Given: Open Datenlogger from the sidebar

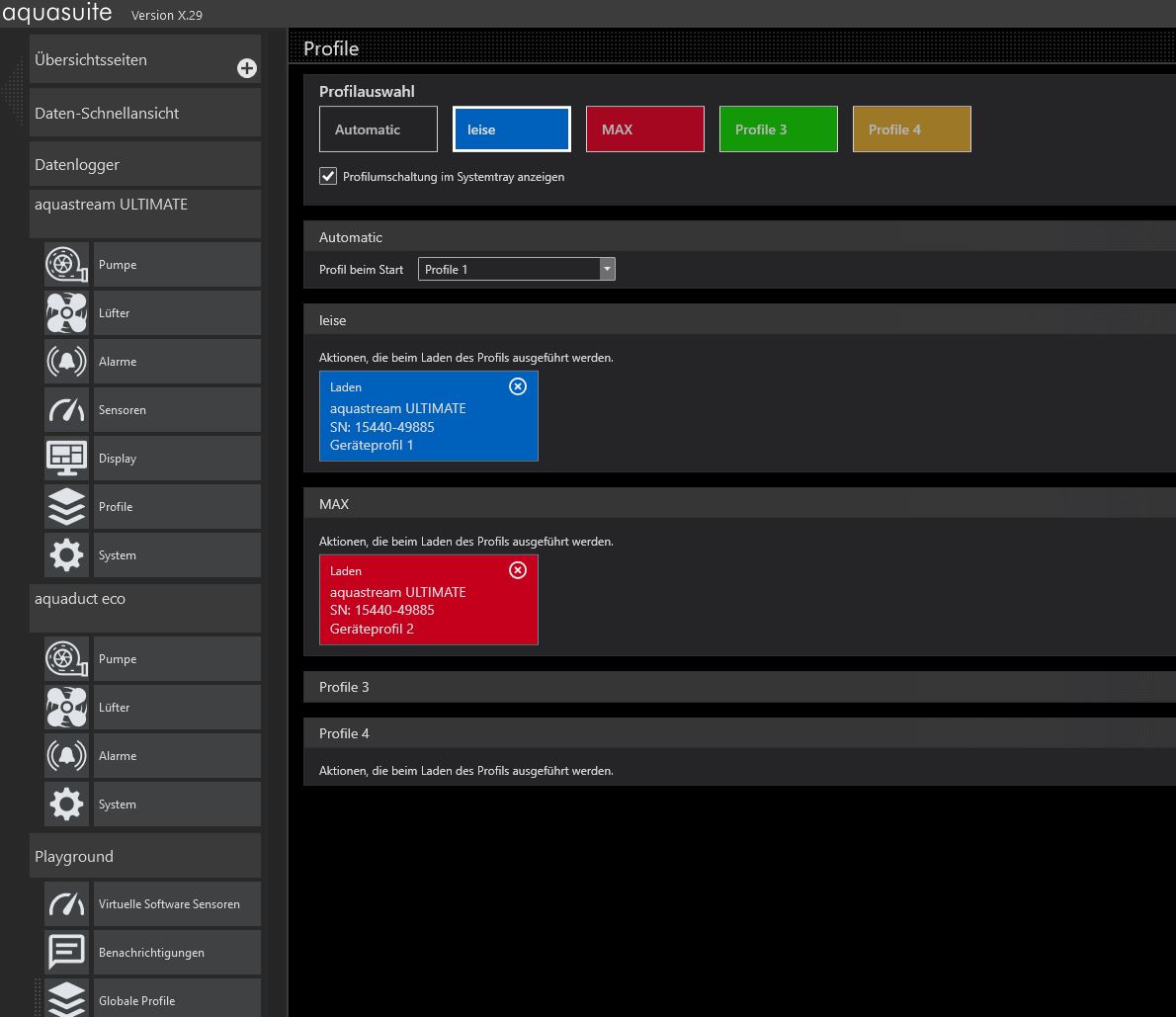Looking at the screenshot, I should point(144,165).
